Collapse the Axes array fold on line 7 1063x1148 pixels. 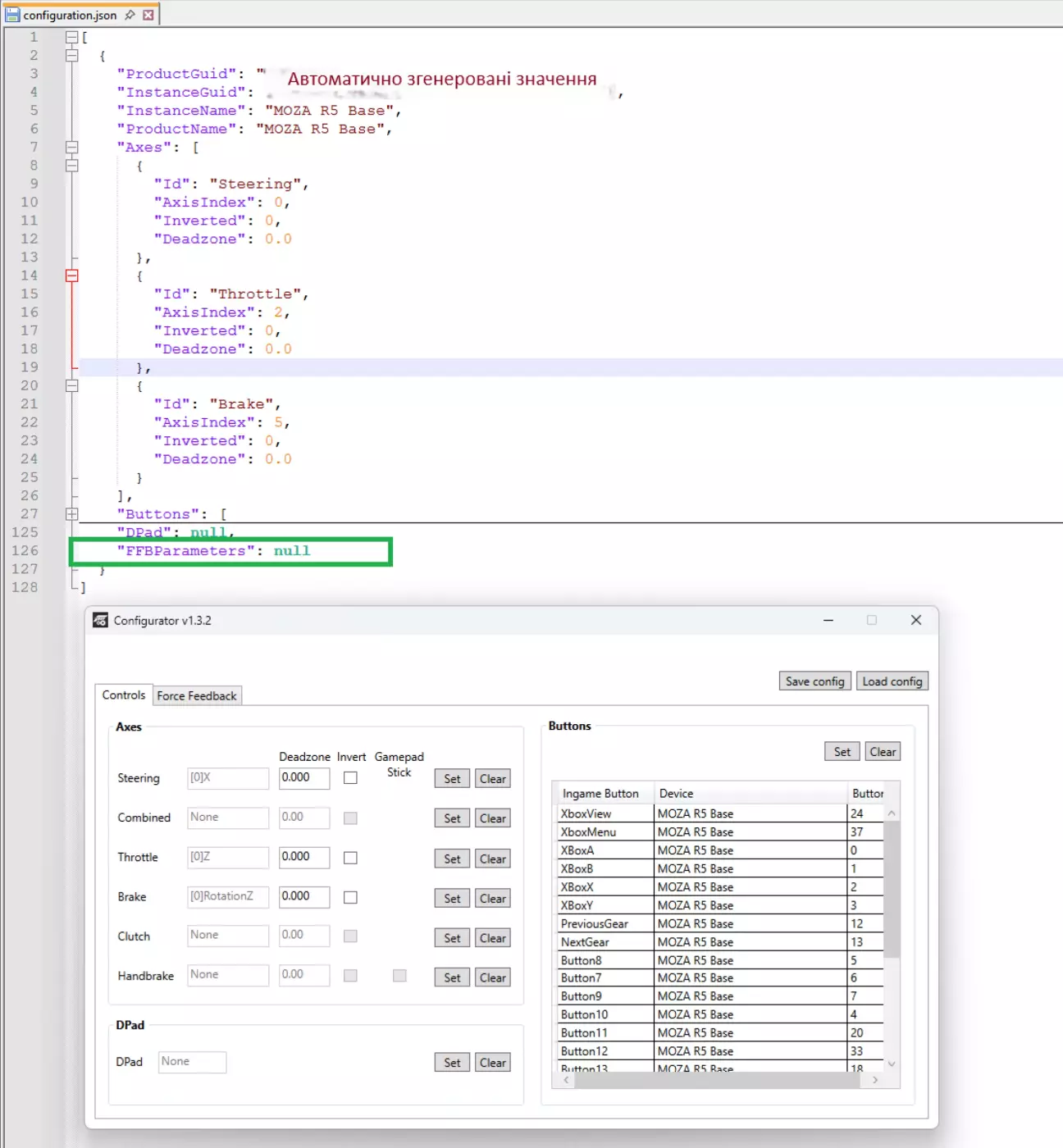point(71,148)
